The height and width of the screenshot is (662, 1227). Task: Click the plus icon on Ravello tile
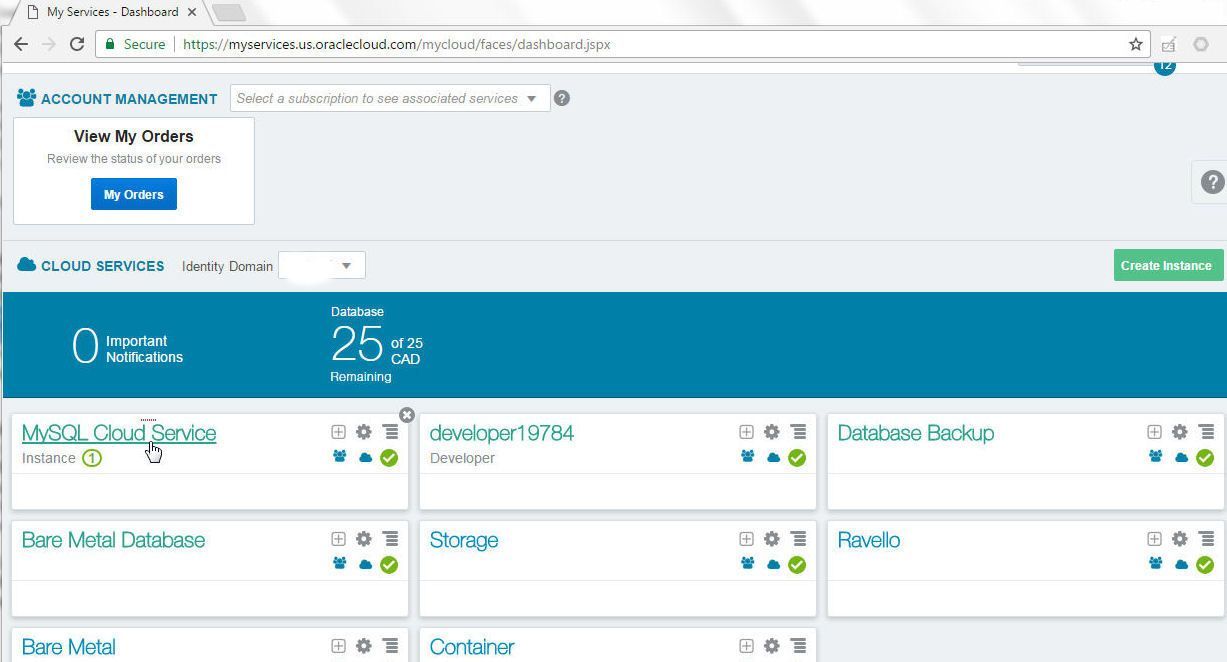(1154, 539)
